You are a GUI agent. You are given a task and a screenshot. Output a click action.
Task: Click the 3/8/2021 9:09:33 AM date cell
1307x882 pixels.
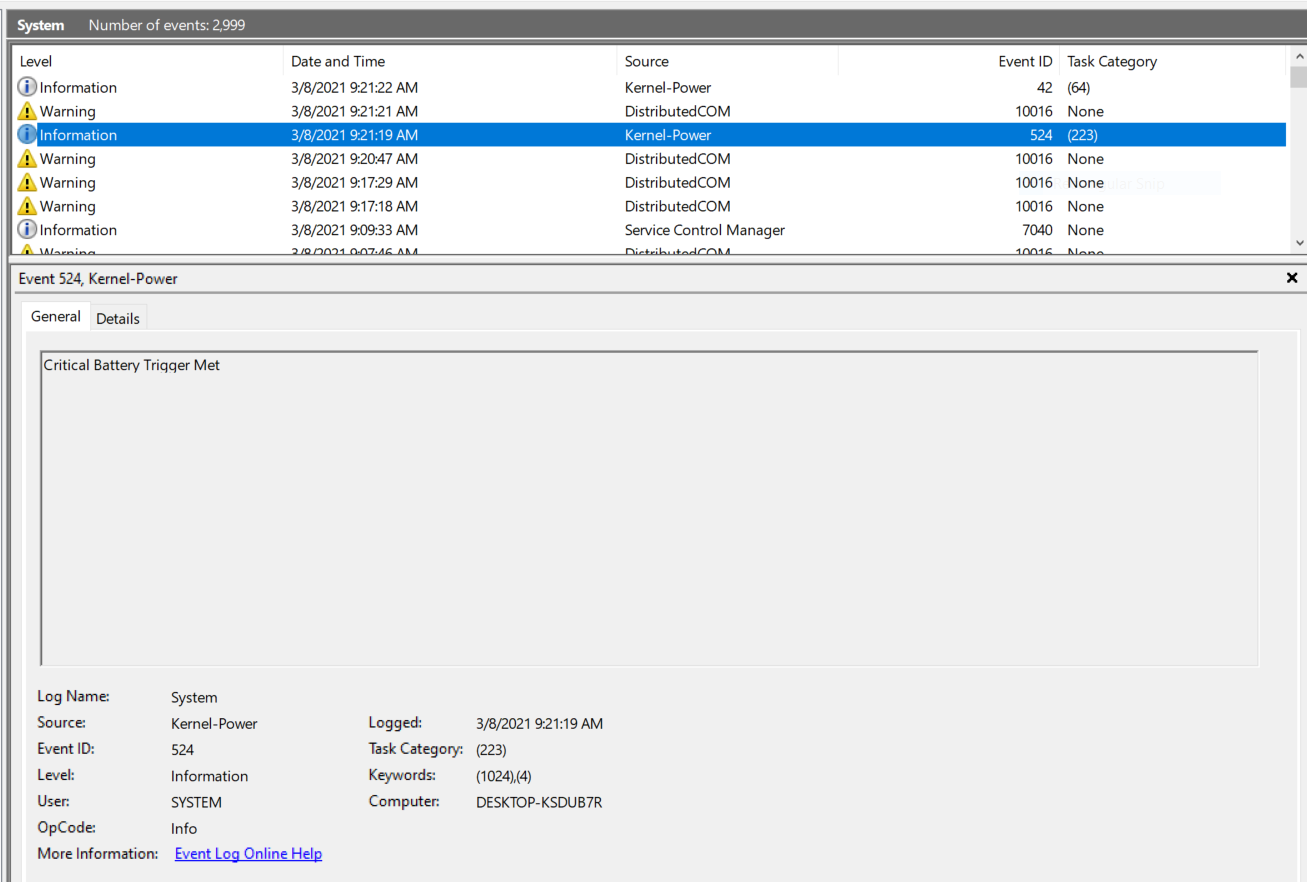click(x=355, y=230)
